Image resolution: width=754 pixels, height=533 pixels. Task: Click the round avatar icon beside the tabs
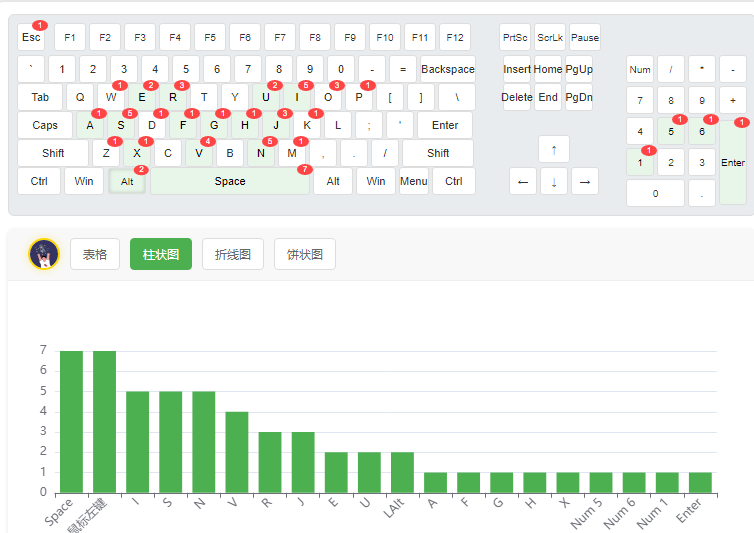pos(44,254)
